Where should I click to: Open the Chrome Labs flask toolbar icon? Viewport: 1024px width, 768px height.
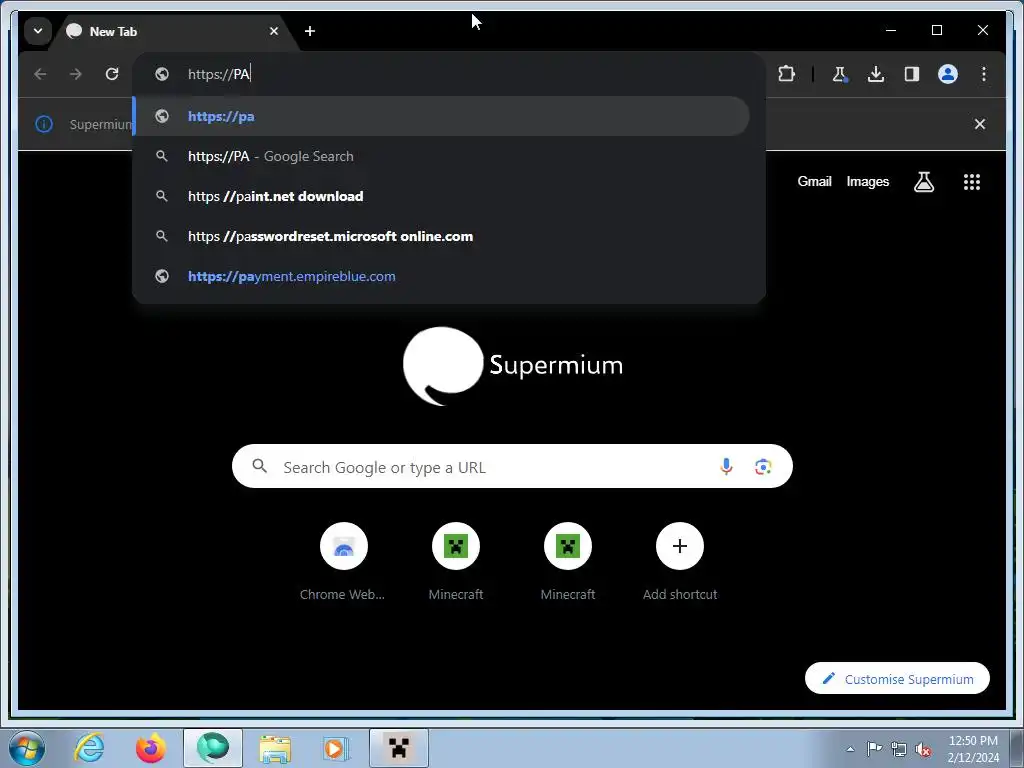click(840, 74)
